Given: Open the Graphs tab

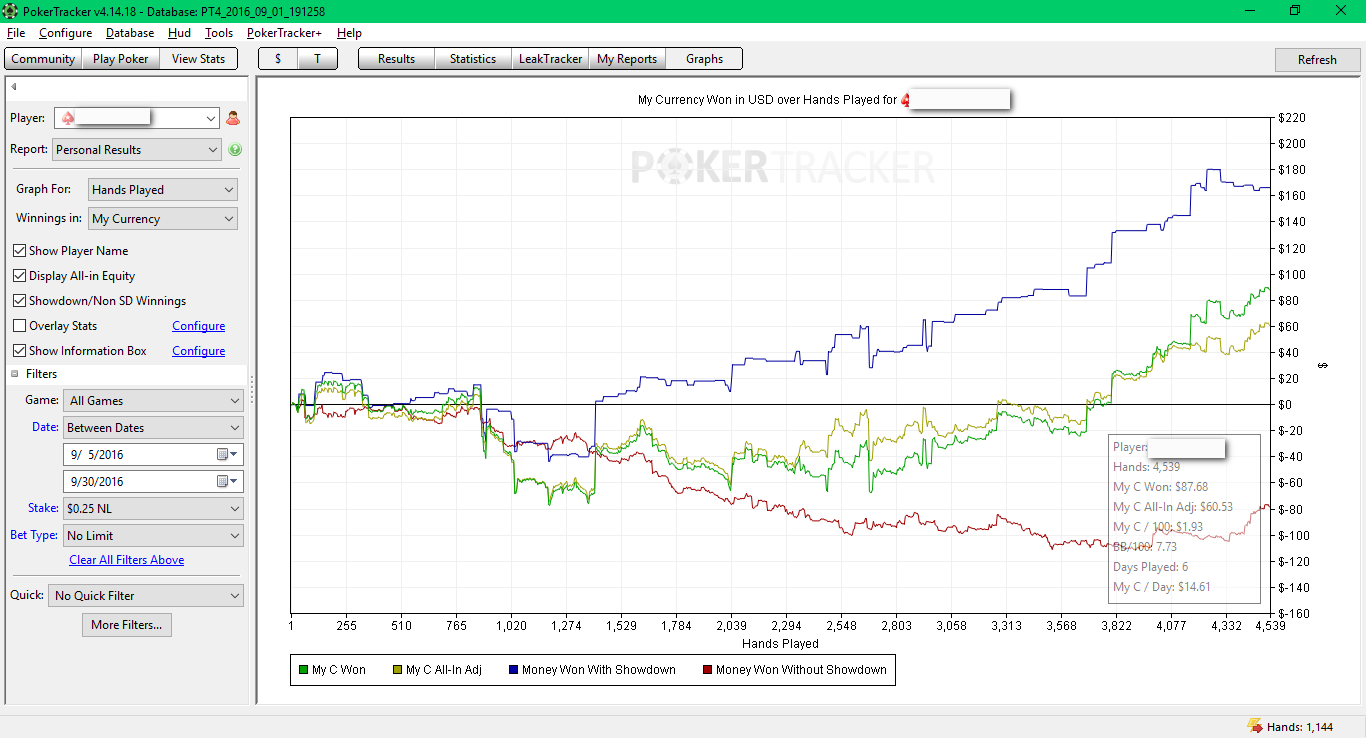Looking at the screenshot, I should click(x=704, y=59).
